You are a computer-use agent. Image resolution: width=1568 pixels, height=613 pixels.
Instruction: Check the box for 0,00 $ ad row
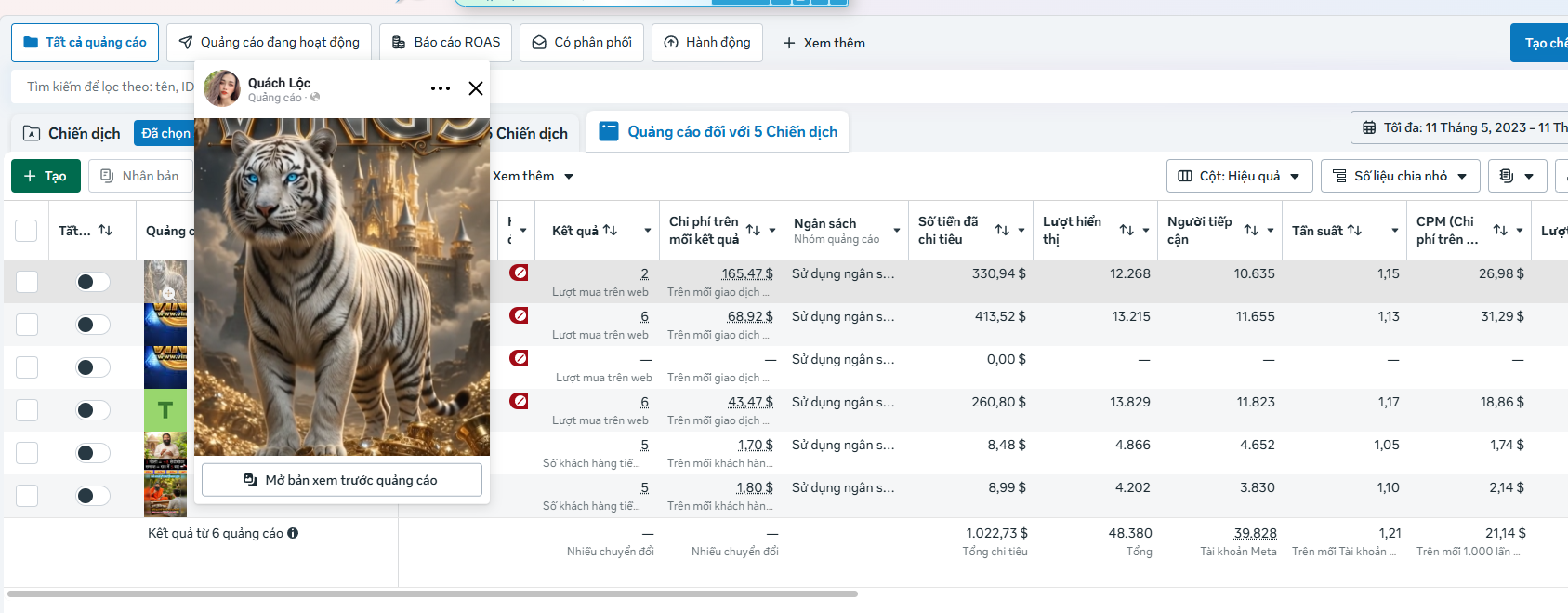pos(27,367)
